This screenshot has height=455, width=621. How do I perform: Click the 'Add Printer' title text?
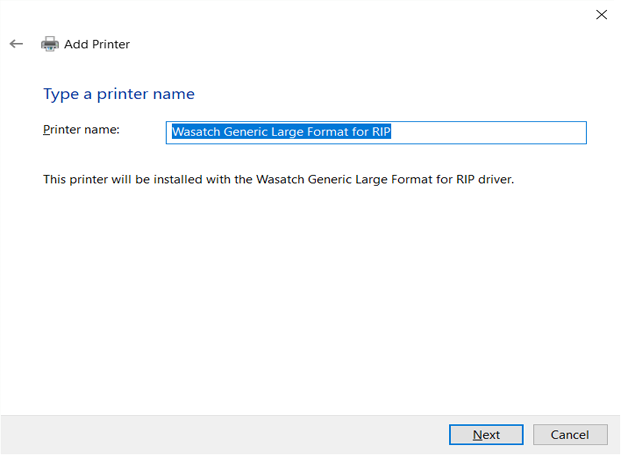[x=97, y=44]
